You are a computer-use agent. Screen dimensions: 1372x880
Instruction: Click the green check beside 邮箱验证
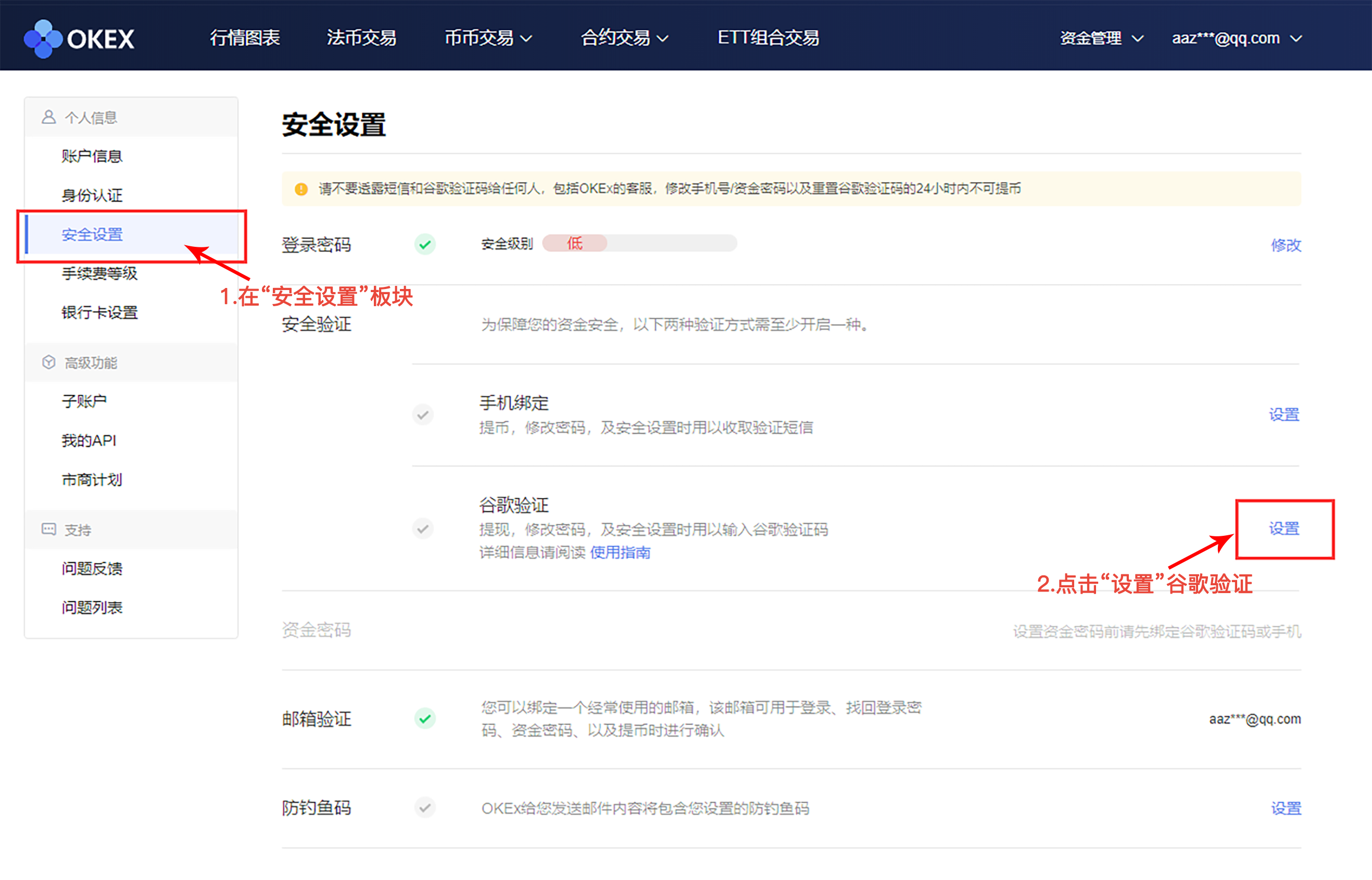click(x=425, y=718)
